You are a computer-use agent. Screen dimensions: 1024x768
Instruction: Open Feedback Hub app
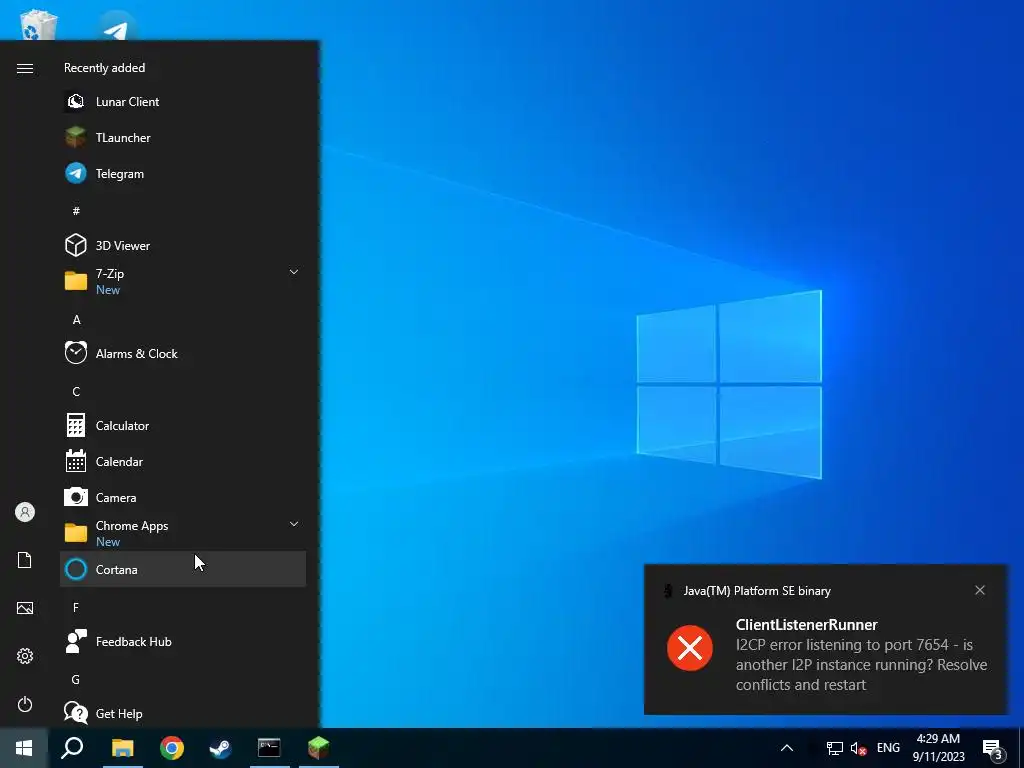(x=183, y=642)
